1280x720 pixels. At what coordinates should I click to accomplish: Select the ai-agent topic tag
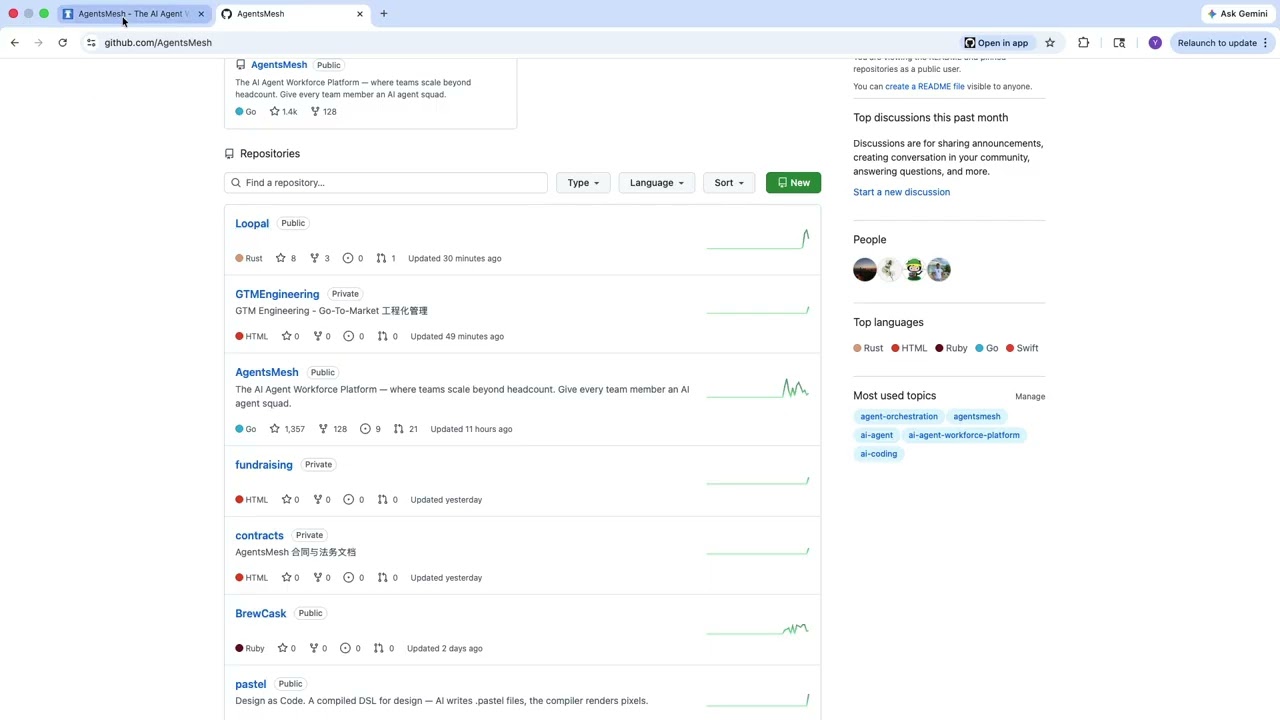877,436
